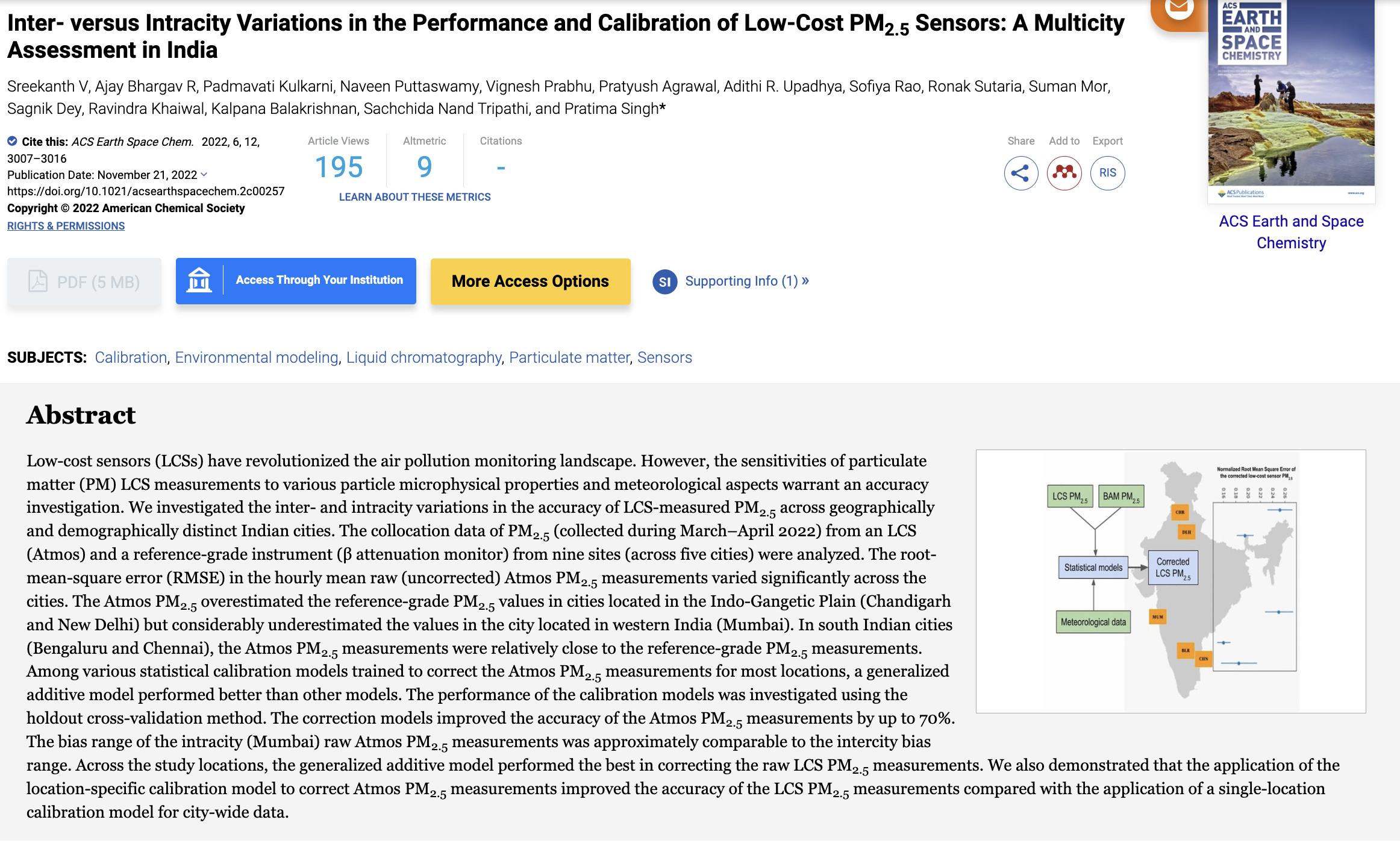This screenshot has width=1400, height=846.
Task: Click the Share icon button
Action: click(x=1020, y=174)
